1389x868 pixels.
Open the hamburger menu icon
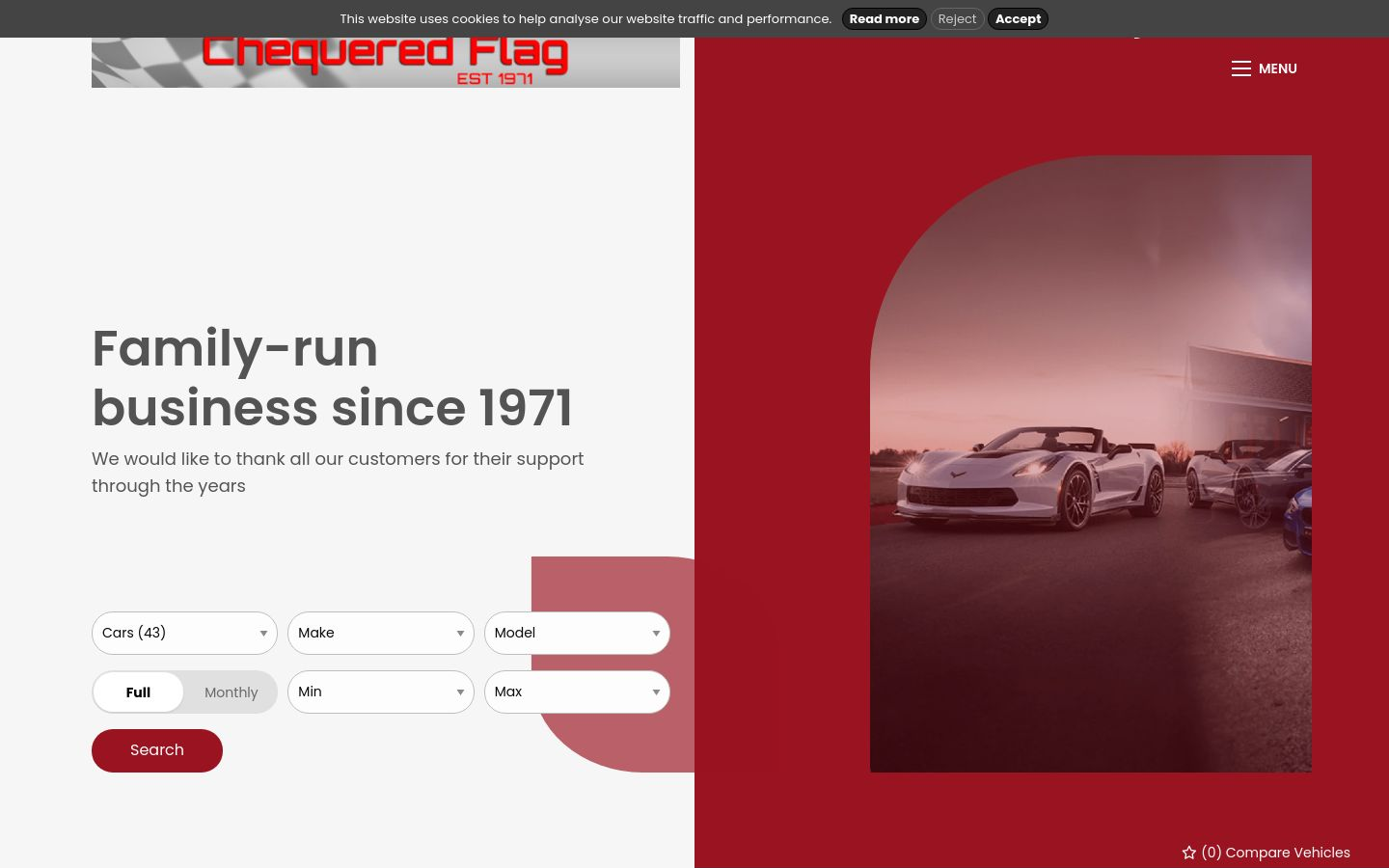coord(1241,68)
